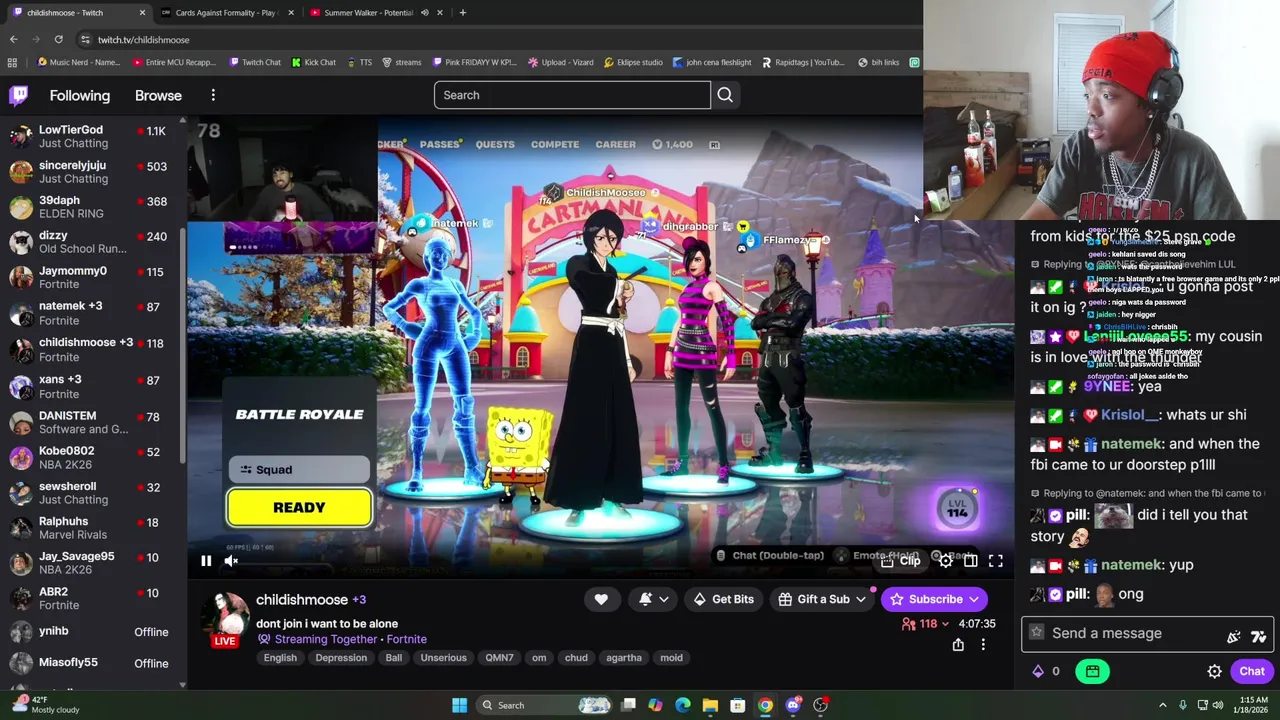The height and width of the screenshot is (720, 1280).
Task: Go to the Following tab
Action: pyautogui.click(x=80, y=96)
